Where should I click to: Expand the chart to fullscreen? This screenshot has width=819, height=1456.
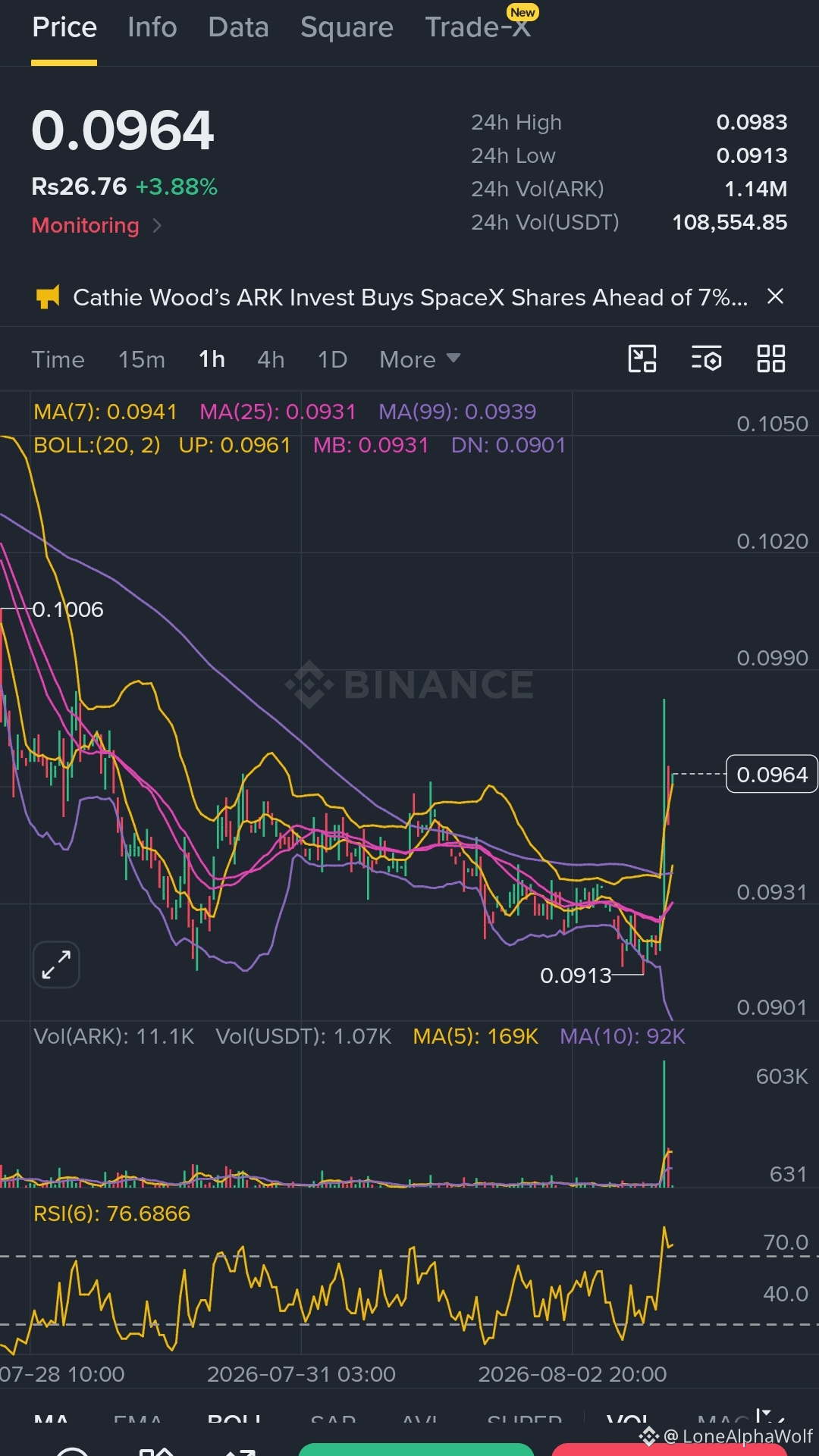[56, 965]
